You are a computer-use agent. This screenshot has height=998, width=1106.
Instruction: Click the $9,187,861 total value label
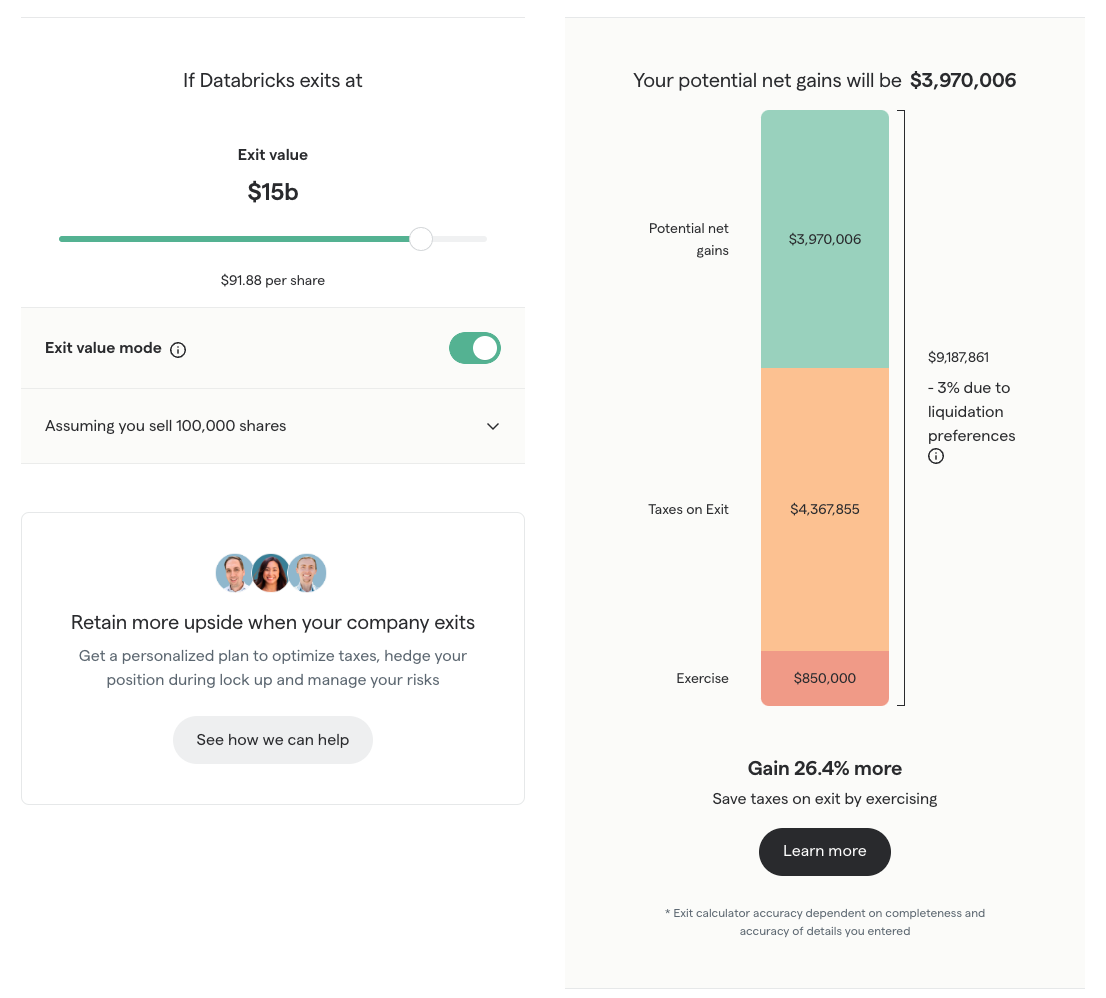958,357
